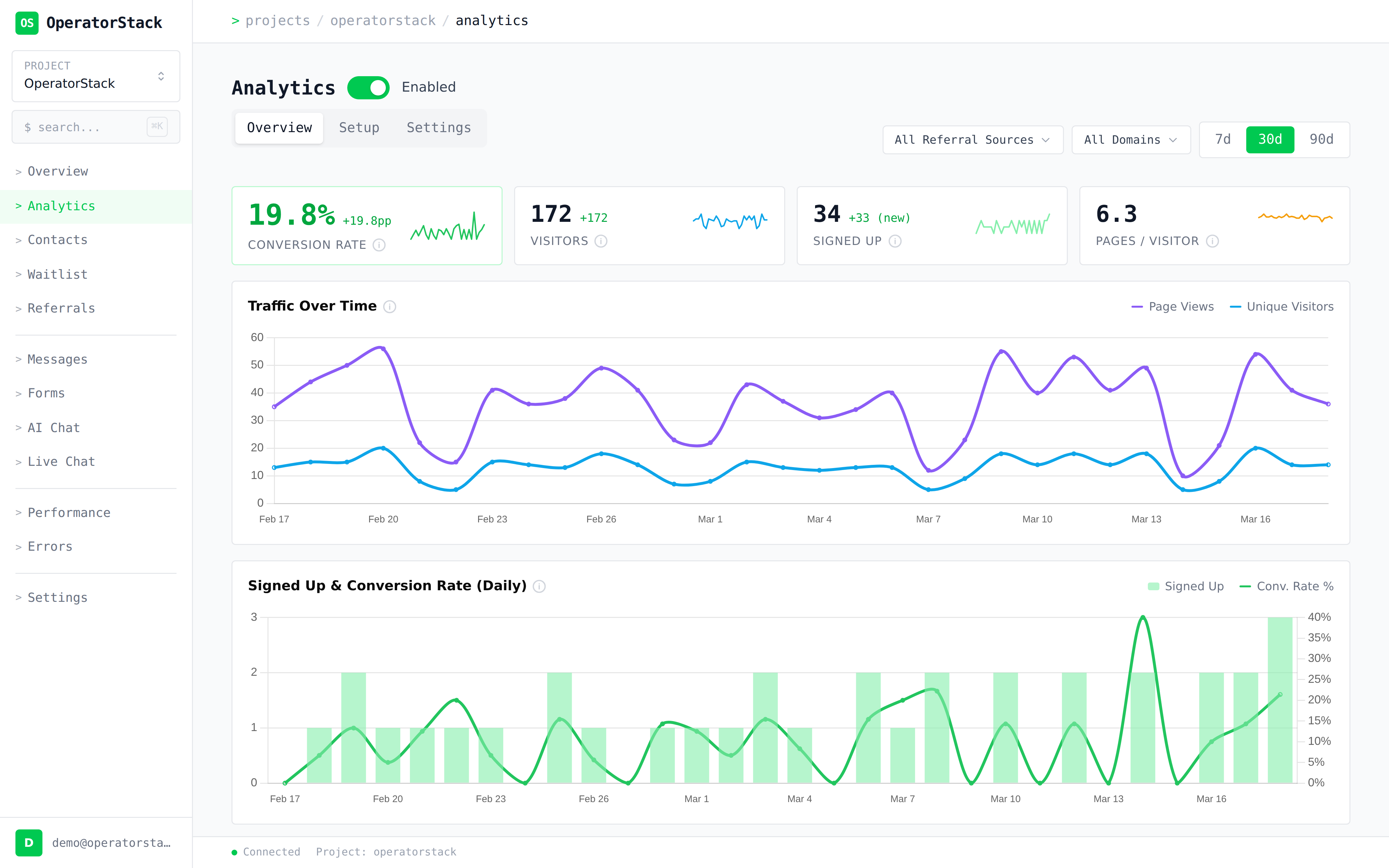The image size is (1389, 868).
Task: Switch to the Setup tab
Action: click(x=359, y=127)
